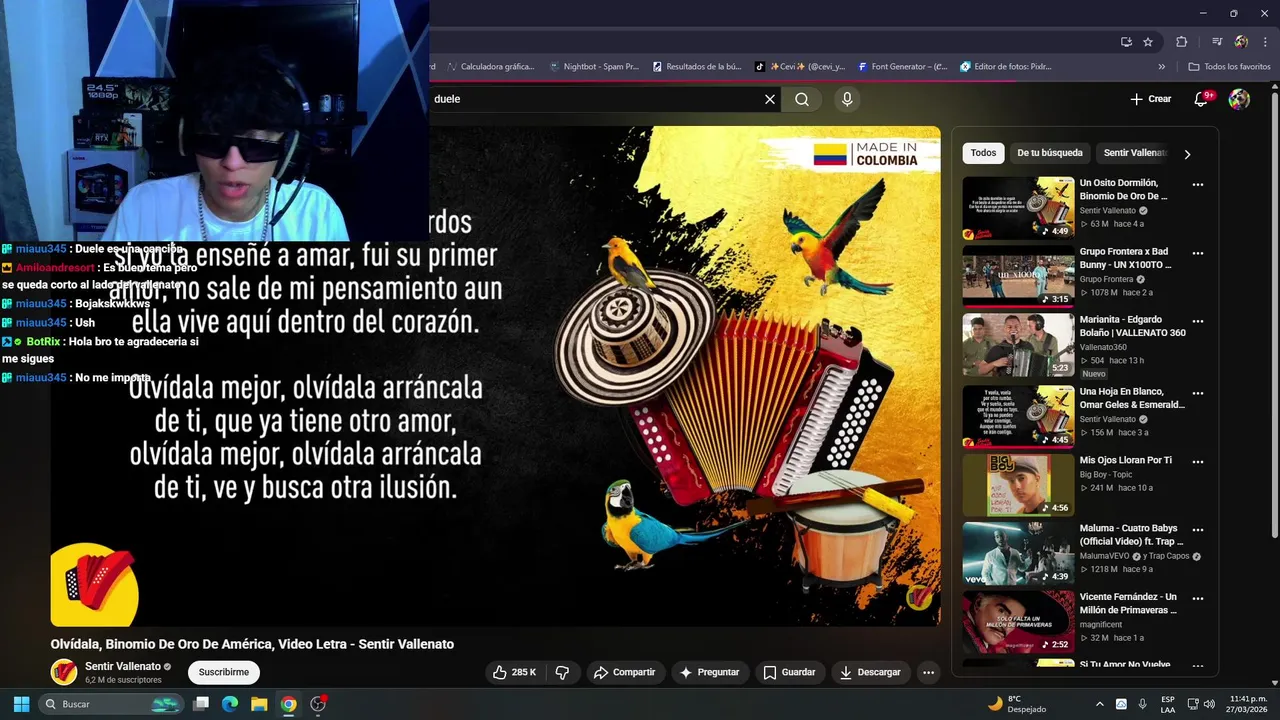Click the Sentir Vallenato channel avatar

click(64, 672)
